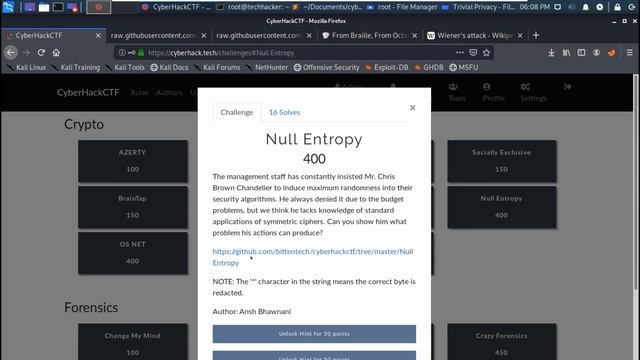Save page to Pocket icon
640x360 pixels.
(473, 52)
